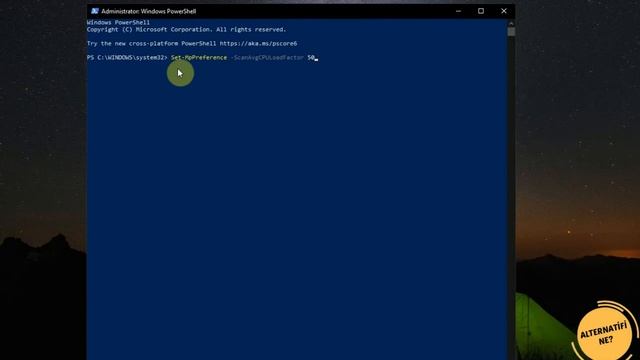This screenshot has height=360, width=640.
Task: Click the scrollbar up arrow in PowerShell
Action: click(x=511, y=23)
